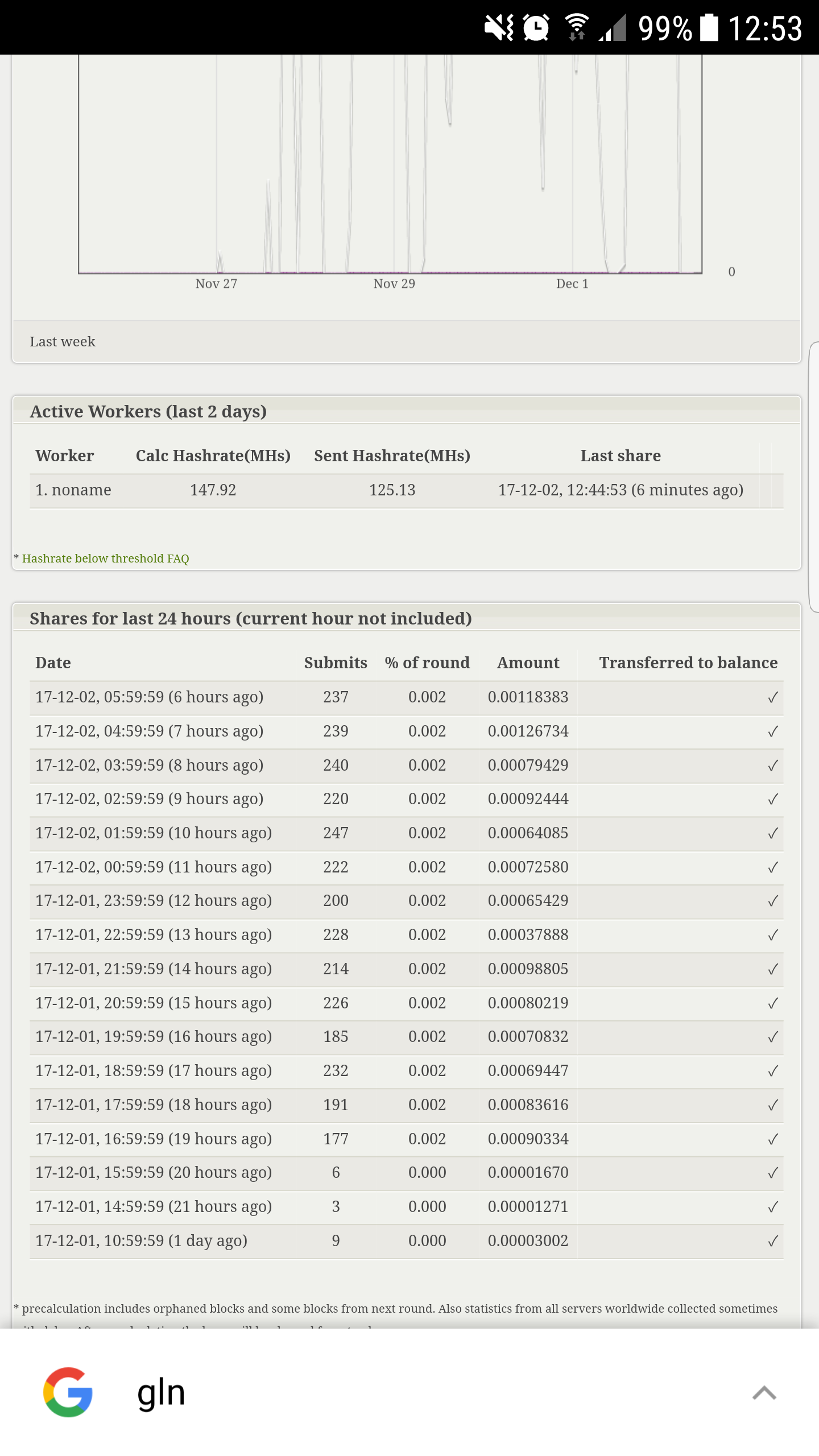This screenshot has width=819, height=1456.
Task: Click checkmark for the 21:59:59 row
Action: (772, 970)
